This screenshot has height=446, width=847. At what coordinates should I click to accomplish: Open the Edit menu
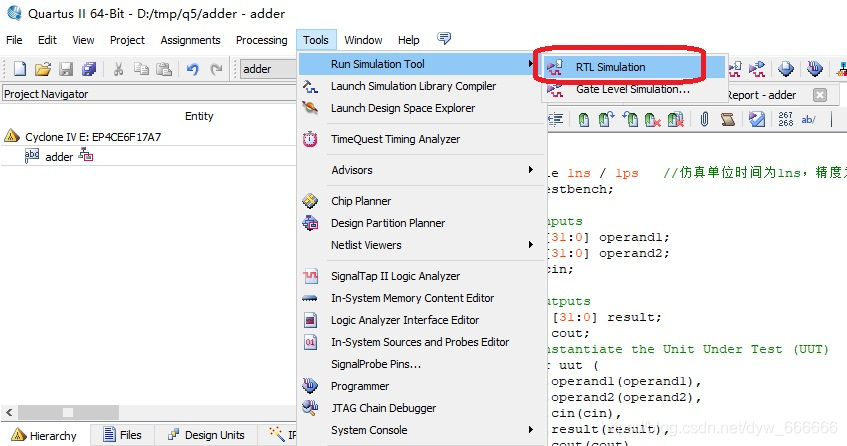click(47, 40)
